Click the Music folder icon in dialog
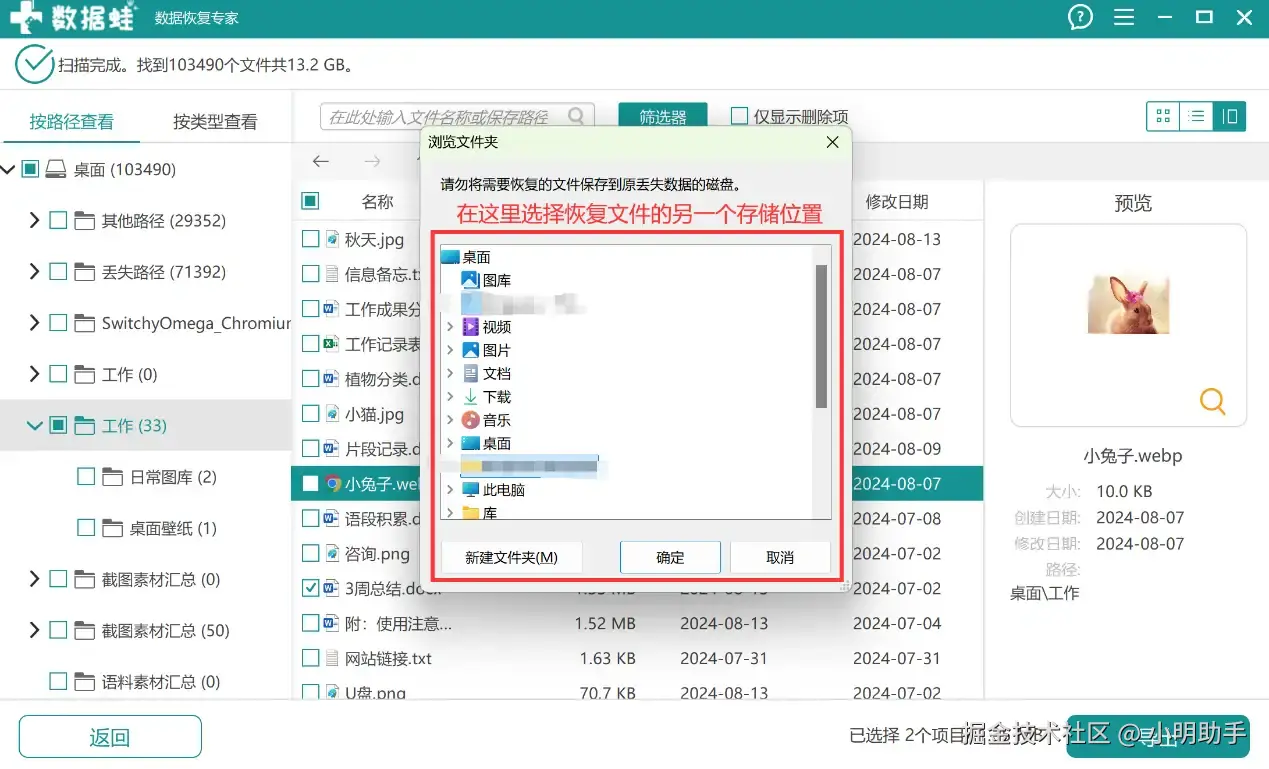This screenshot has height=769, width=1269. [470, 420]
